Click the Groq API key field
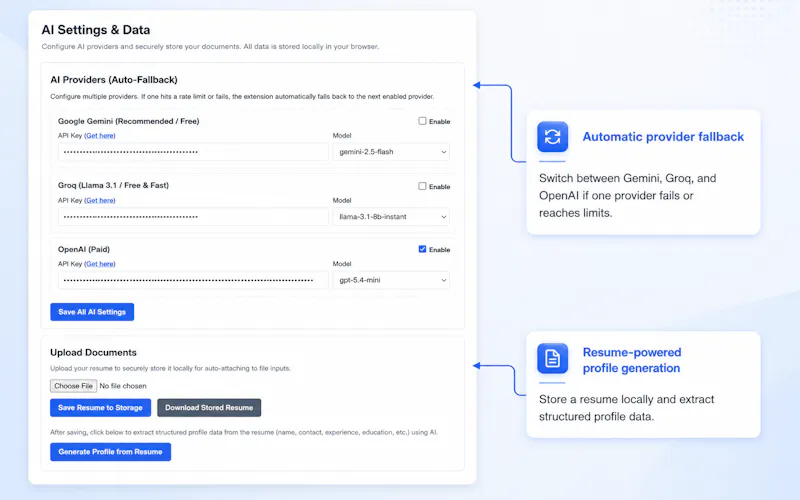Screen dimensions: 800x500 pos(193,217)
